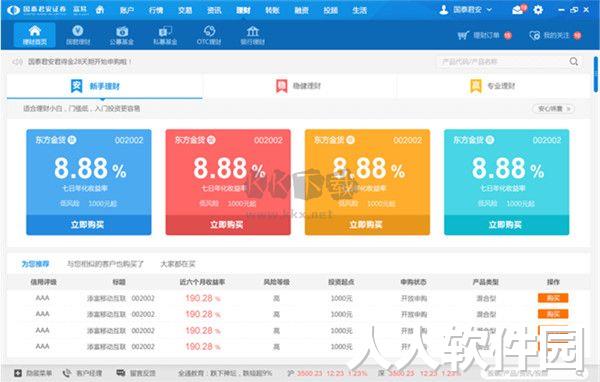Expand the 安心体验 chevron pill
This screenshot has width=600, height=382.
click(553, 109)
